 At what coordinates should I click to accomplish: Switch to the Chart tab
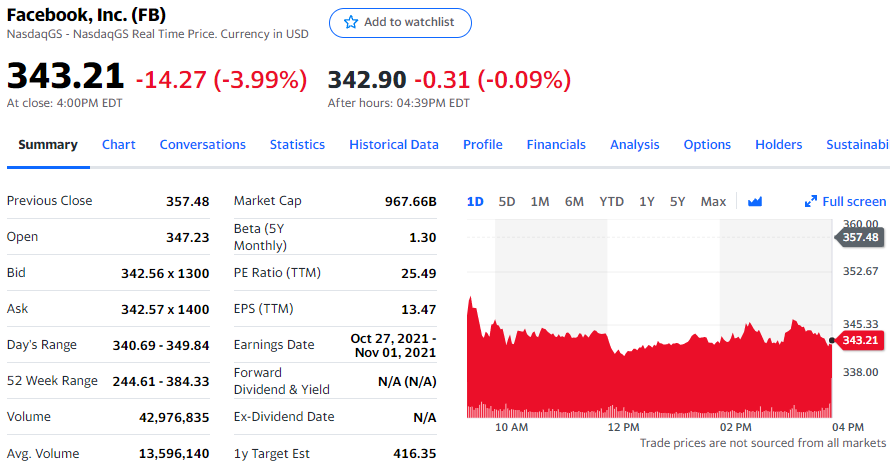coord(119,145)
